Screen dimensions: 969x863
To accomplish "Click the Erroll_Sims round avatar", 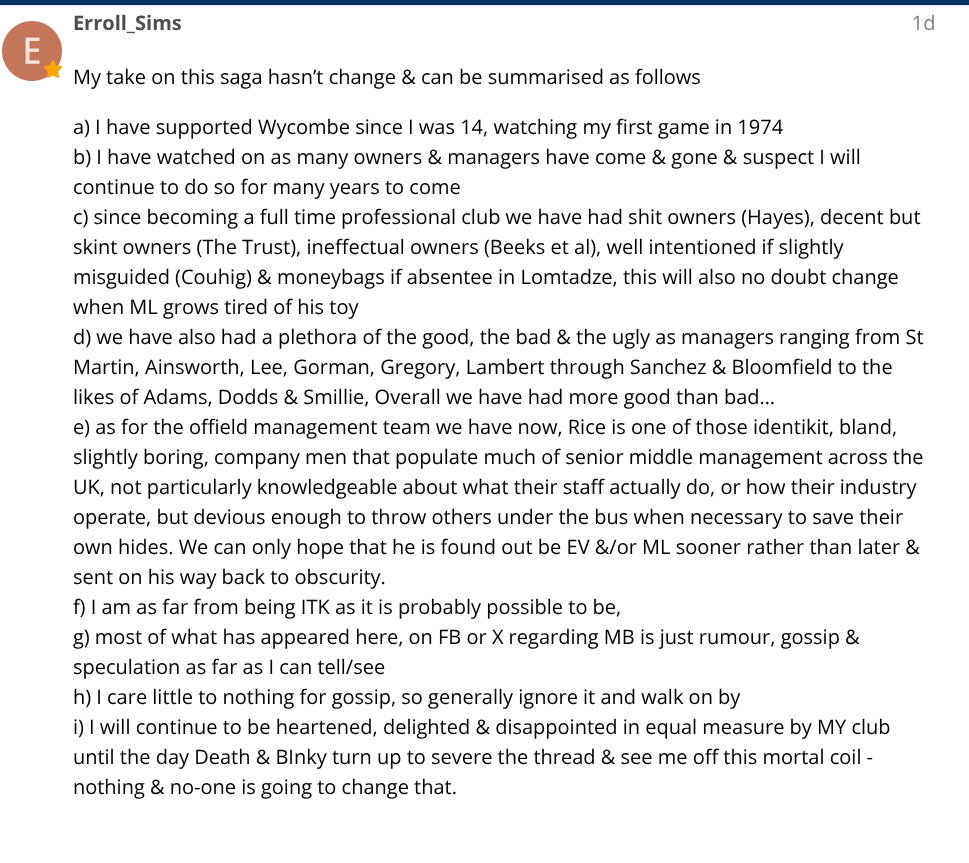I will pos(33,50).
